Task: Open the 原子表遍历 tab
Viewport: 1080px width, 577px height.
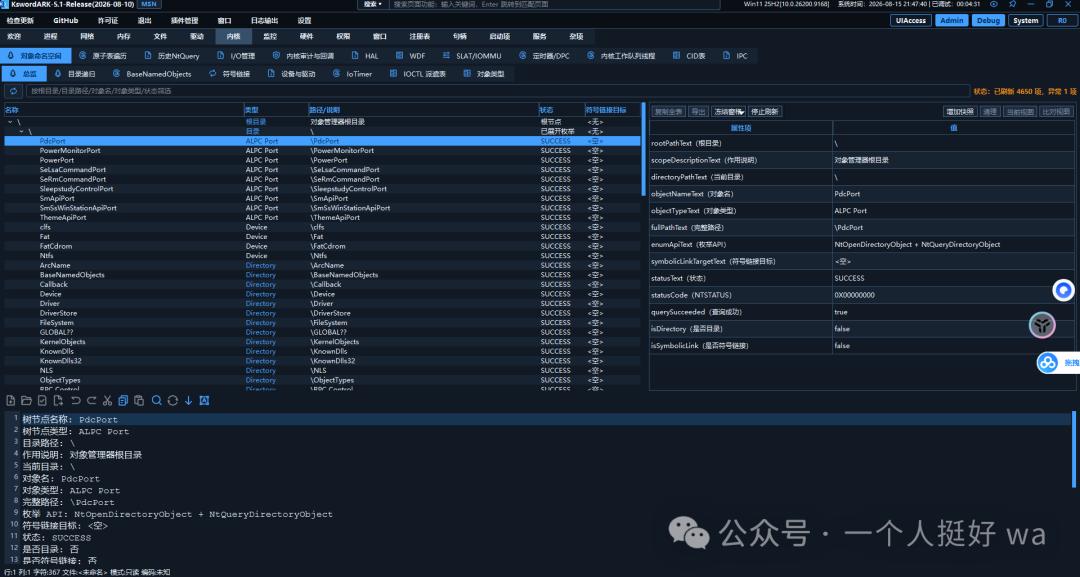Action: pos(103,56)
